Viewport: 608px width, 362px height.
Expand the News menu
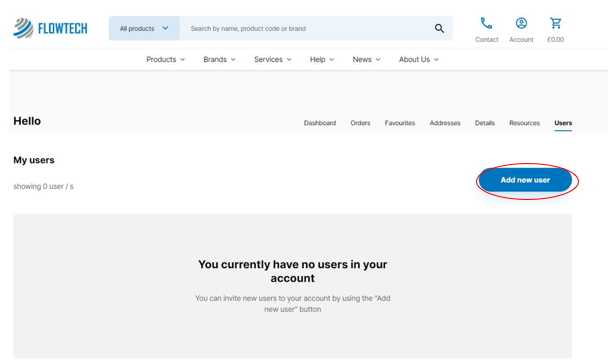tap(366, 59)
